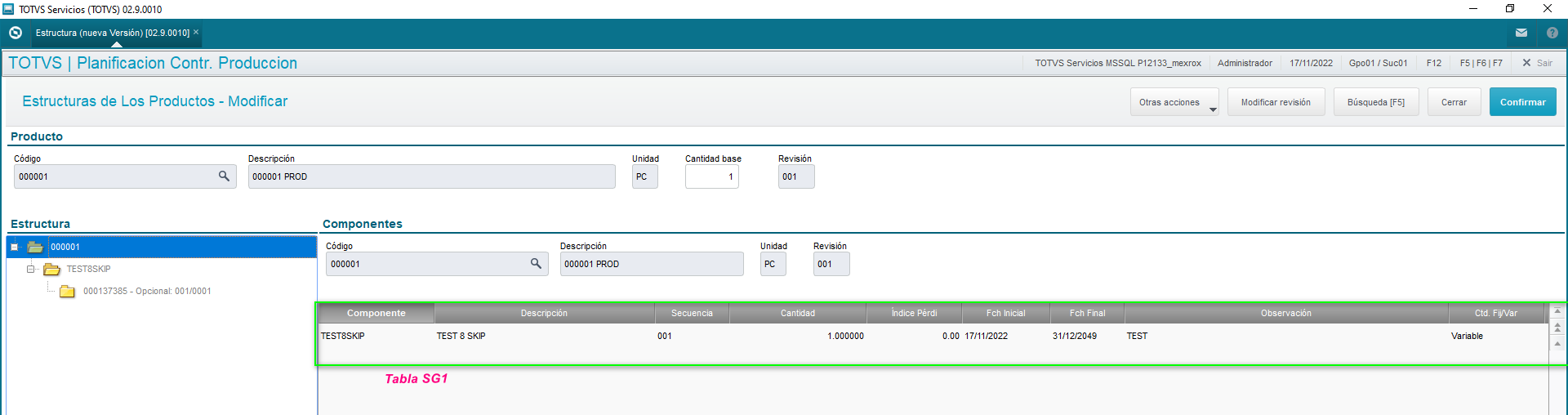Click the 0.00 loss index cell
The image size is (1568, 415).
pos(951,336)
